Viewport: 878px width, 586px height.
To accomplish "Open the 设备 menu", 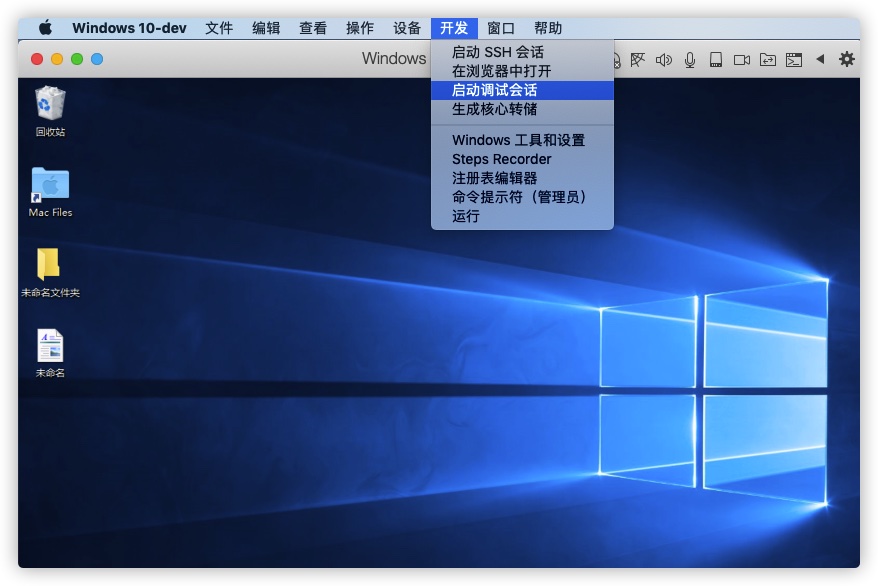I will 407,28.
